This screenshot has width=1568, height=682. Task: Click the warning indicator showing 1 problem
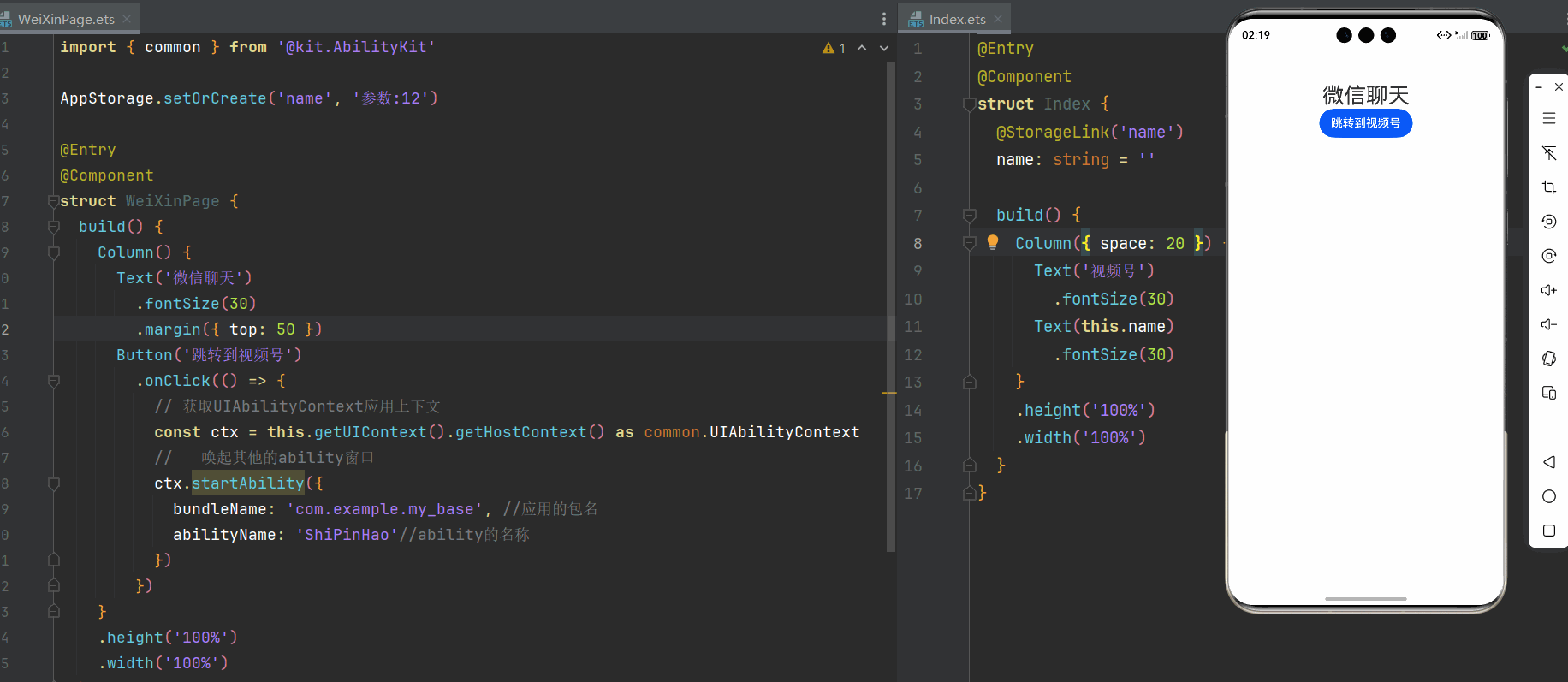pos(834,48)
